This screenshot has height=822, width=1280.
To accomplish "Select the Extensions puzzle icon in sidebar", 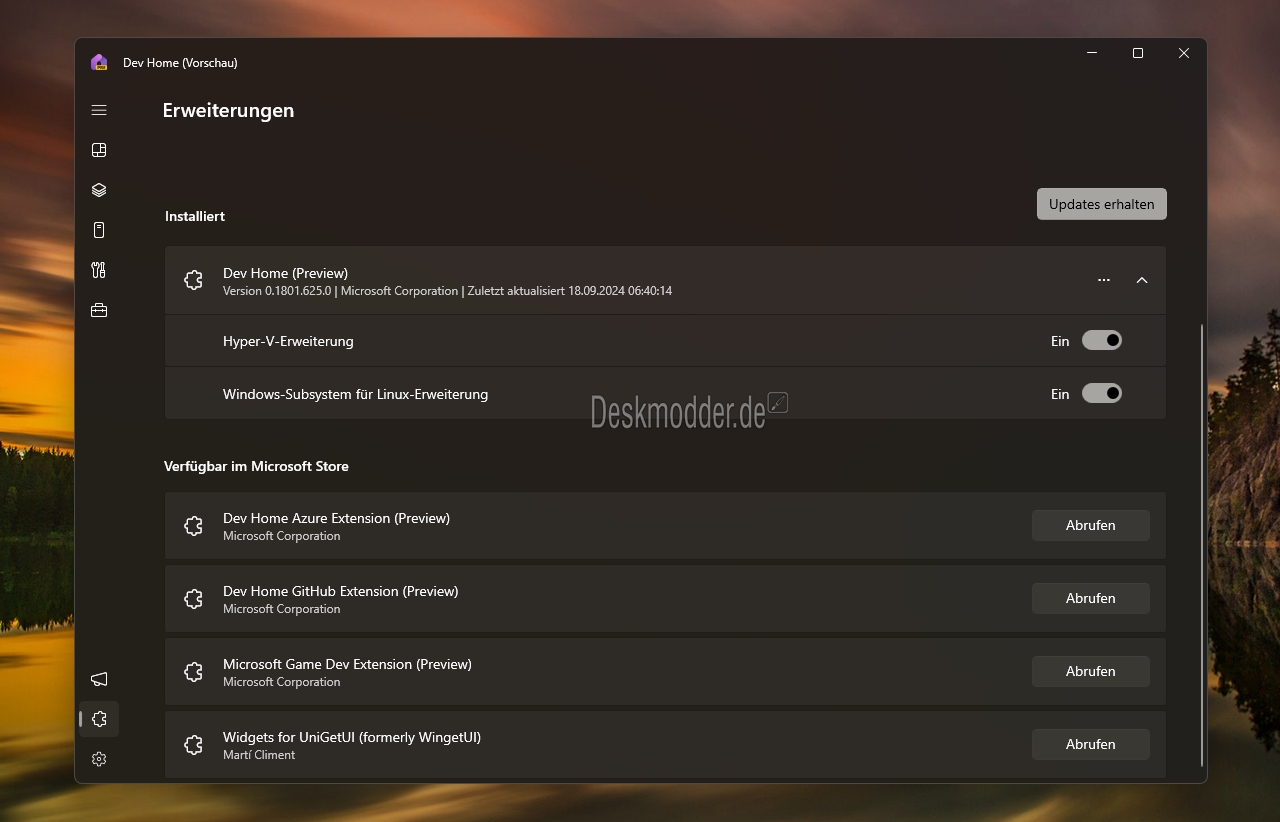I will (x=99, y=719).
